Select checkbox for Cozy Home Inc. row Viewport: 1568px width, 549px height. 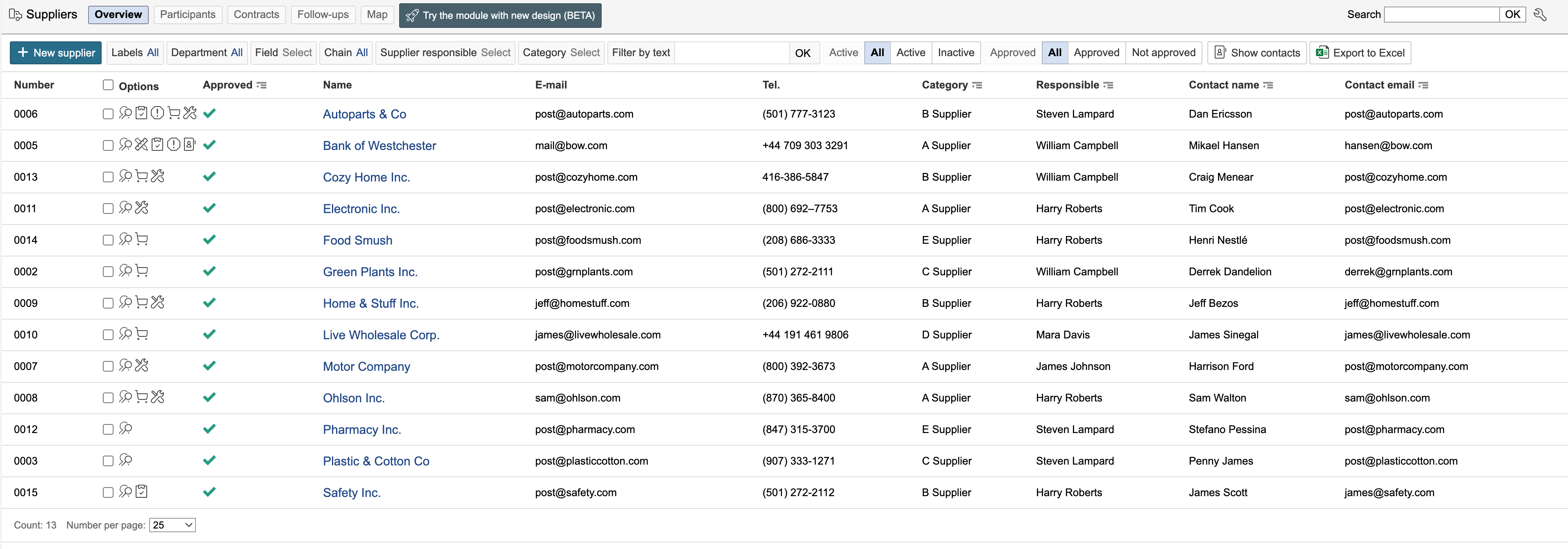[108, 177]
